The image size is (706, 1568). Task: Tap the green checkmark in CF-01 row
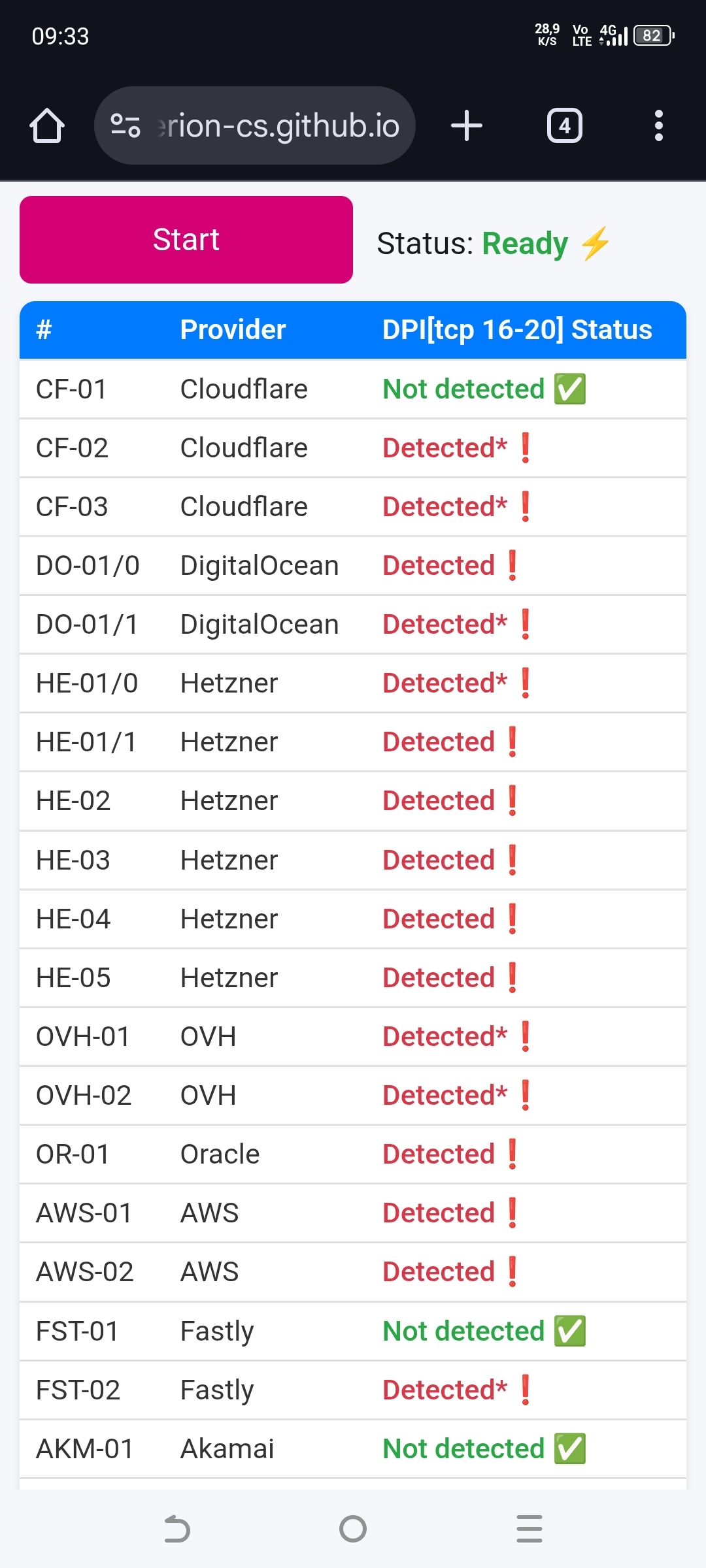coord(570,389)
